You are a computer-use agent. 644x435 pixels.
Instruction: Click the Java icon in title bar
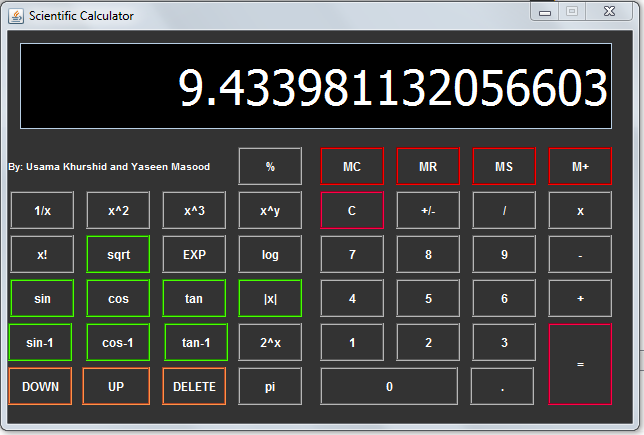click(x=16, y=16)
